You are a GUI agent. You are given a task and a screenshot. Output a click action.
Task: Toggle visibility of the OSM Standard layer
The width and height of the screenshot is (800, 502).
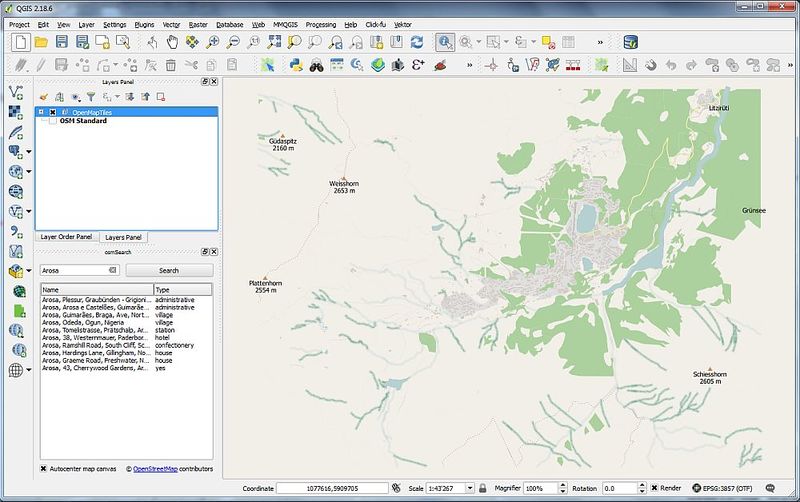(x=53, y=121)
